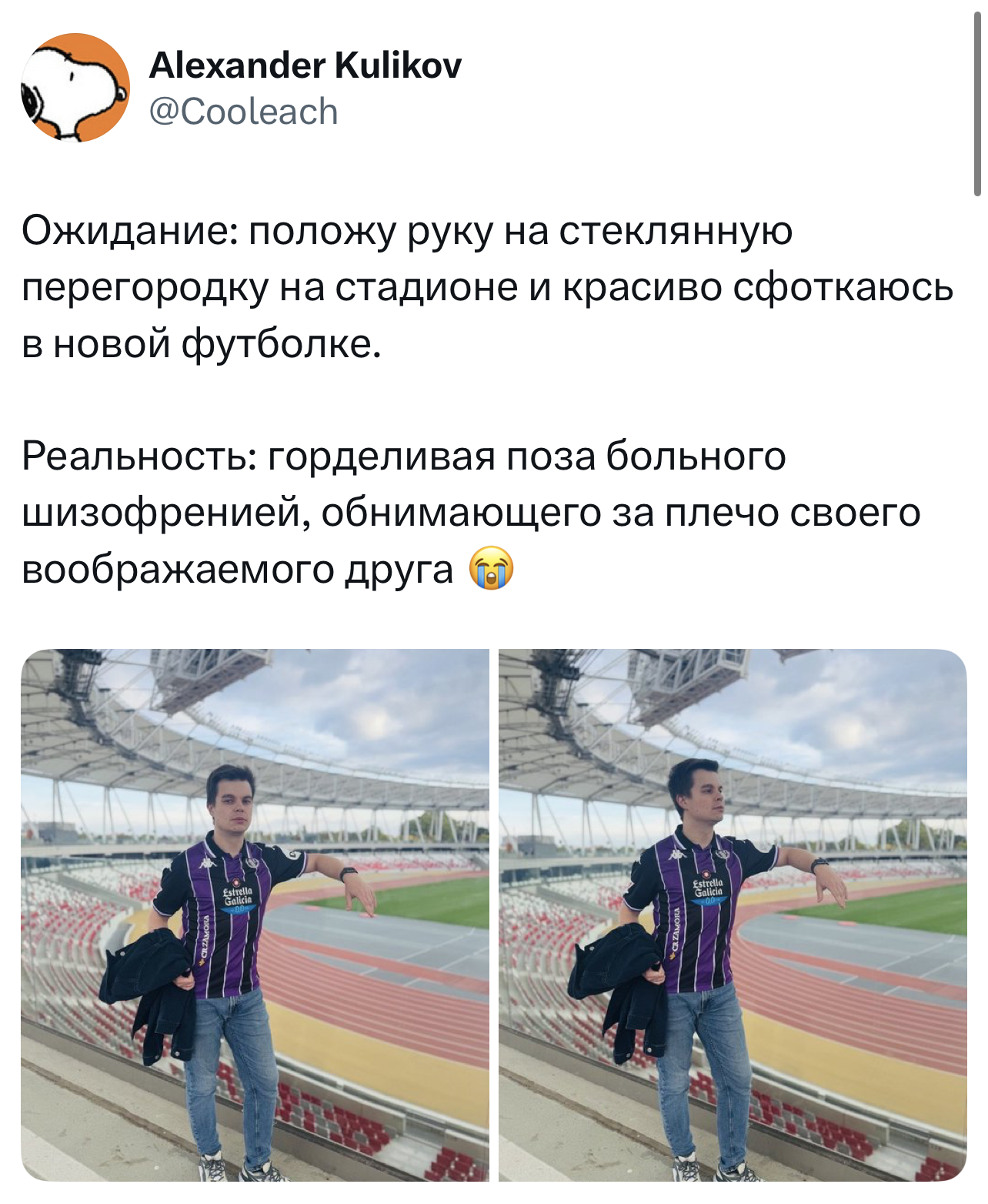Open the right stadium photo

click(733, 915)
